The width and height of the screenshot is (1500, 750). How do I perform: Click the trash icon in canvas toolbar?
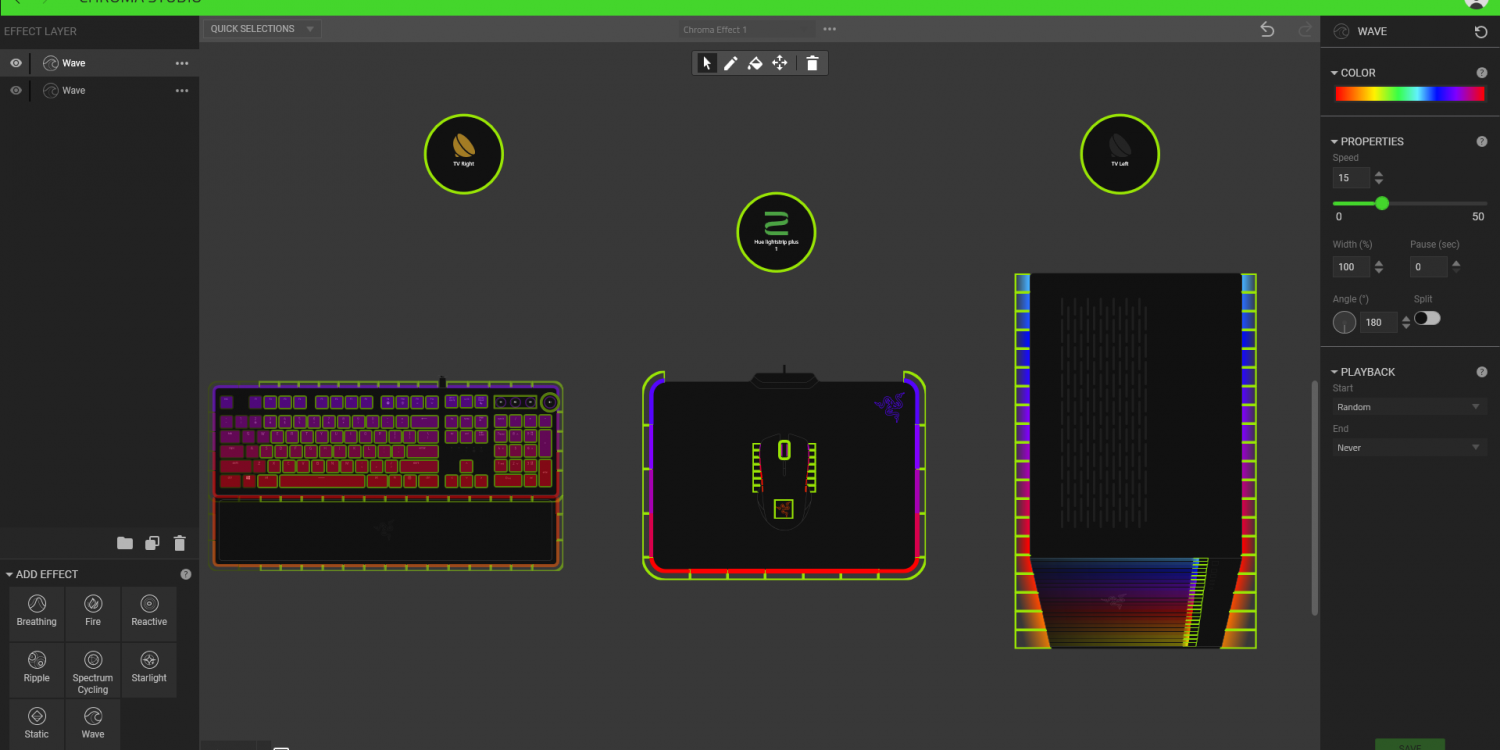coord(812,63)
